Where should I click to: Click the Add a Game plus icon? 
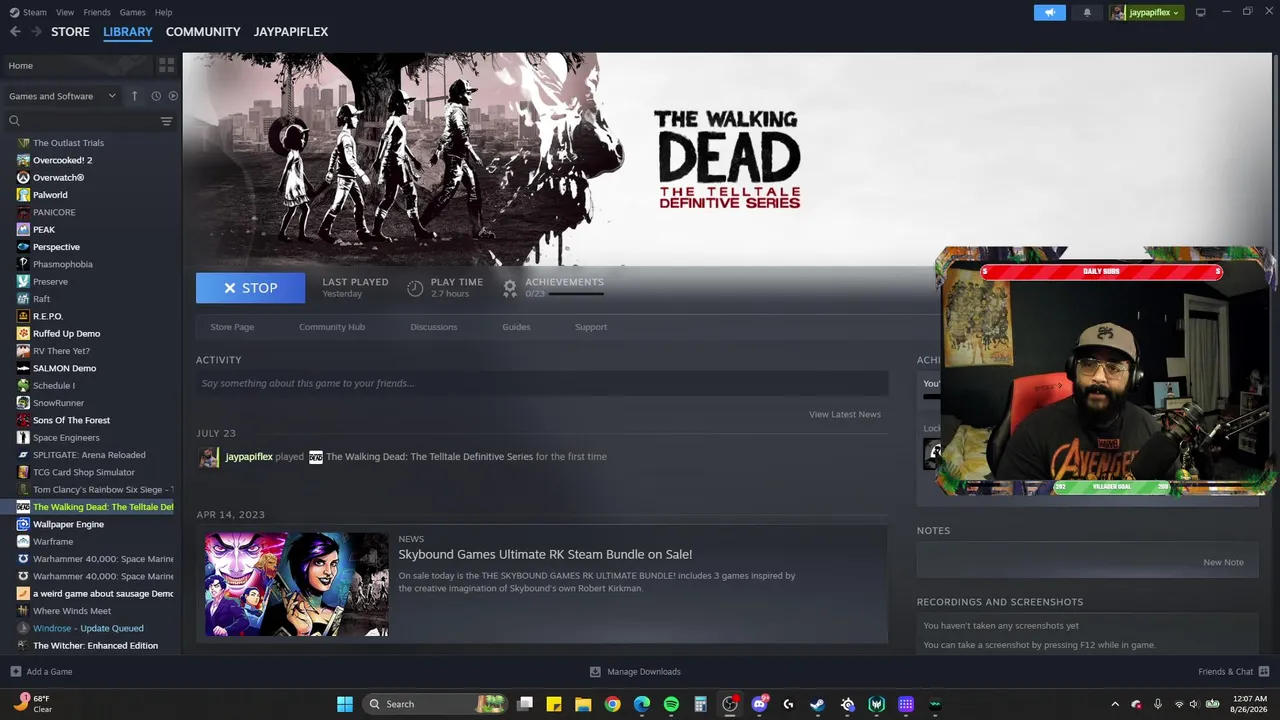coord(15,672)
